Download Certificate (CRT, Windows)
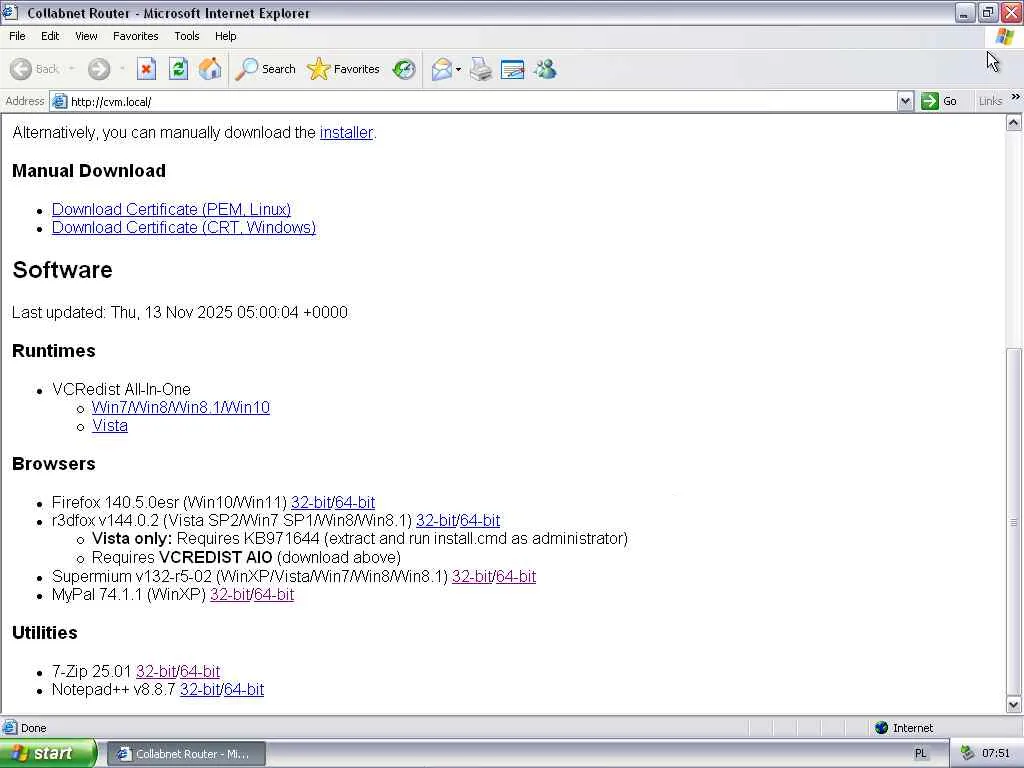 (x=184, y=227)
